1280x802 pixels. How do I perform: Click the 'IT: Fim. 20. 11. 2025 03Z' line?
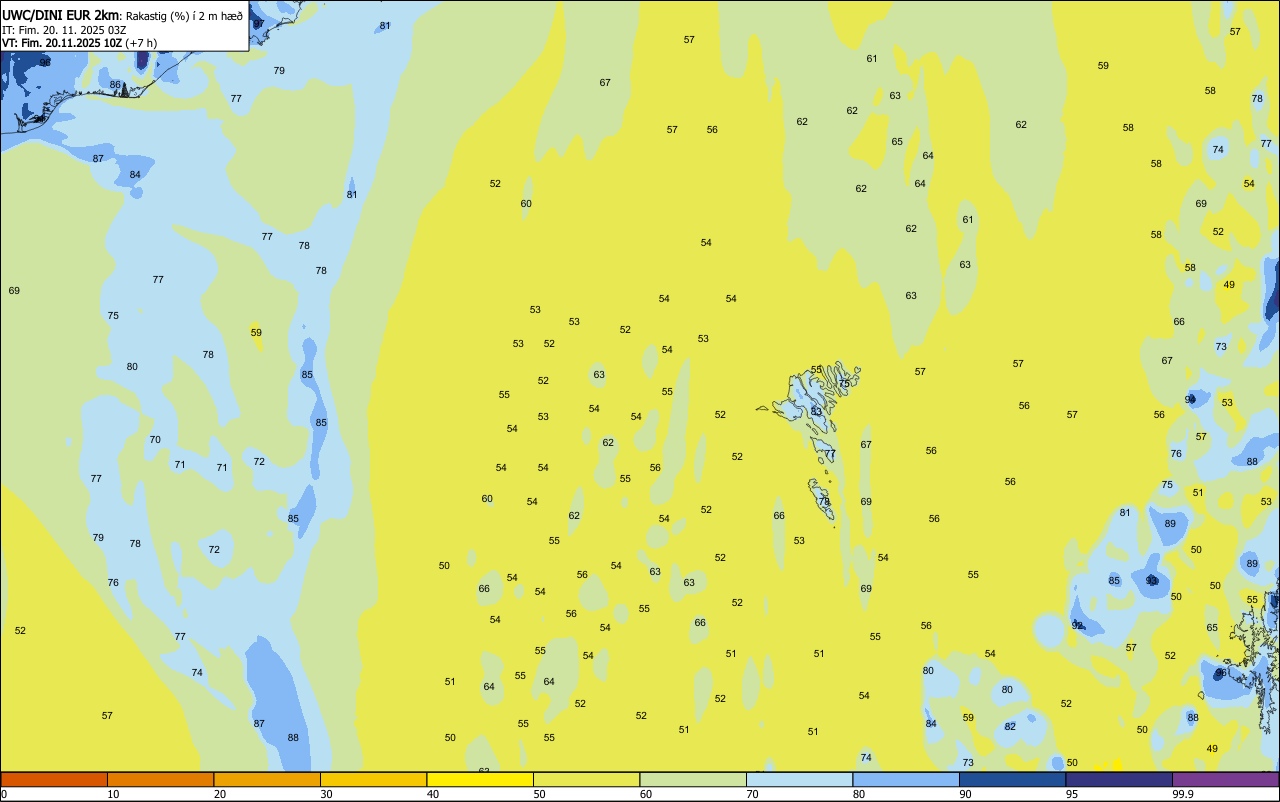point(64,30)
